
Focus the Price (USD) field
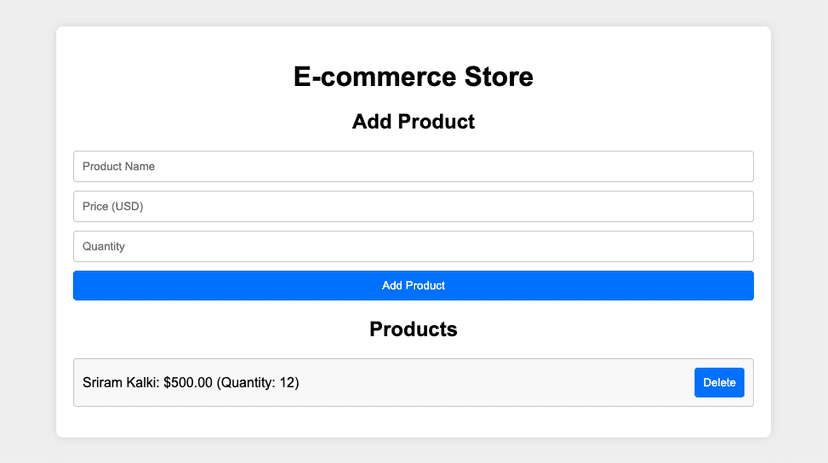click(x=413, y=206)
